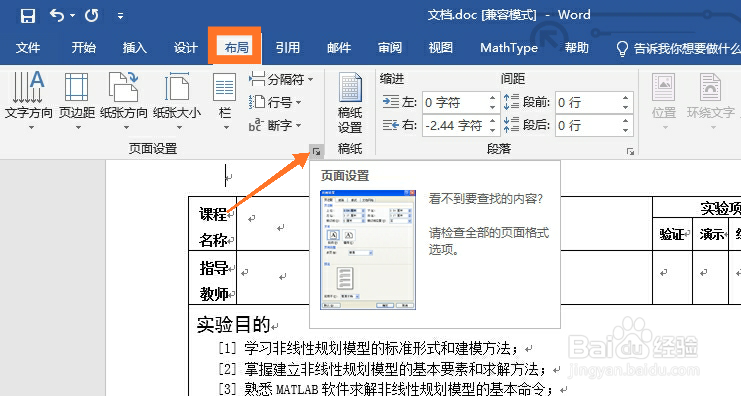Expand the 栏 dropdown arrow
The height and width of the screenshot is (396, 741).
pyautogui.click(x=226, y=128)
